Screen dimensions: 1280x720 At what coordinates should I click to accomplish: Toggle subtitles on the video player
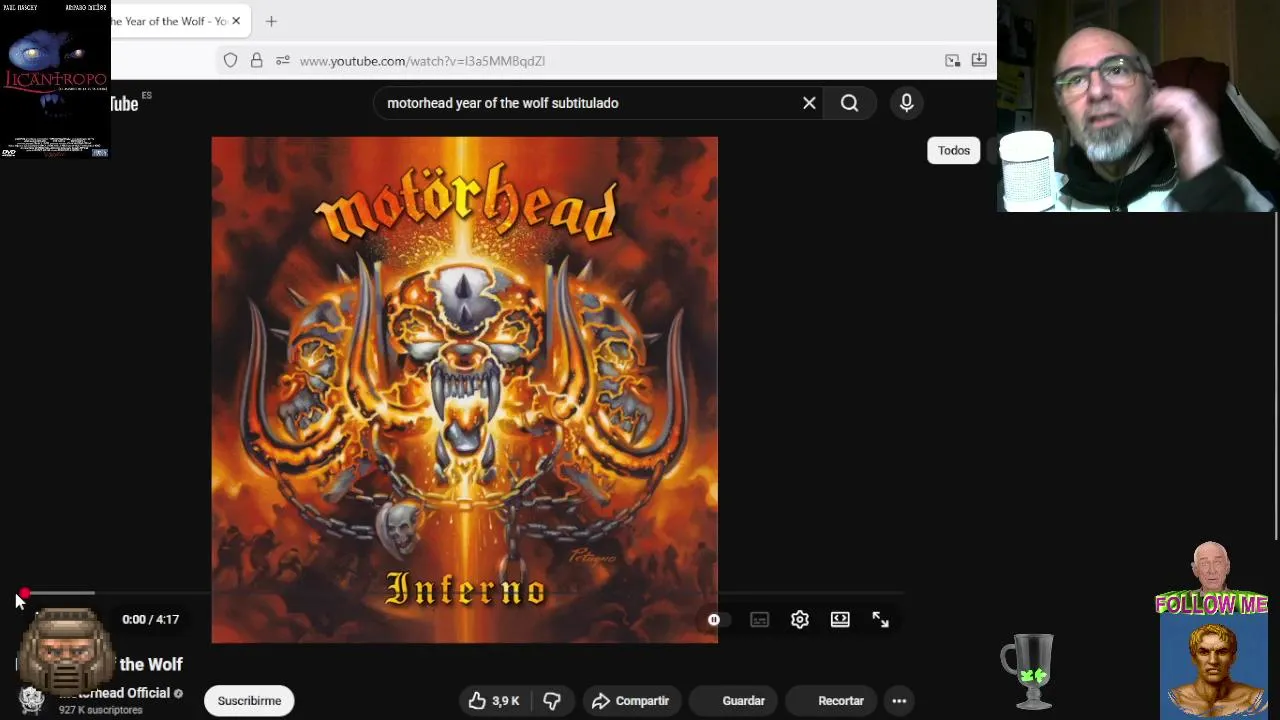click(760, 620)
